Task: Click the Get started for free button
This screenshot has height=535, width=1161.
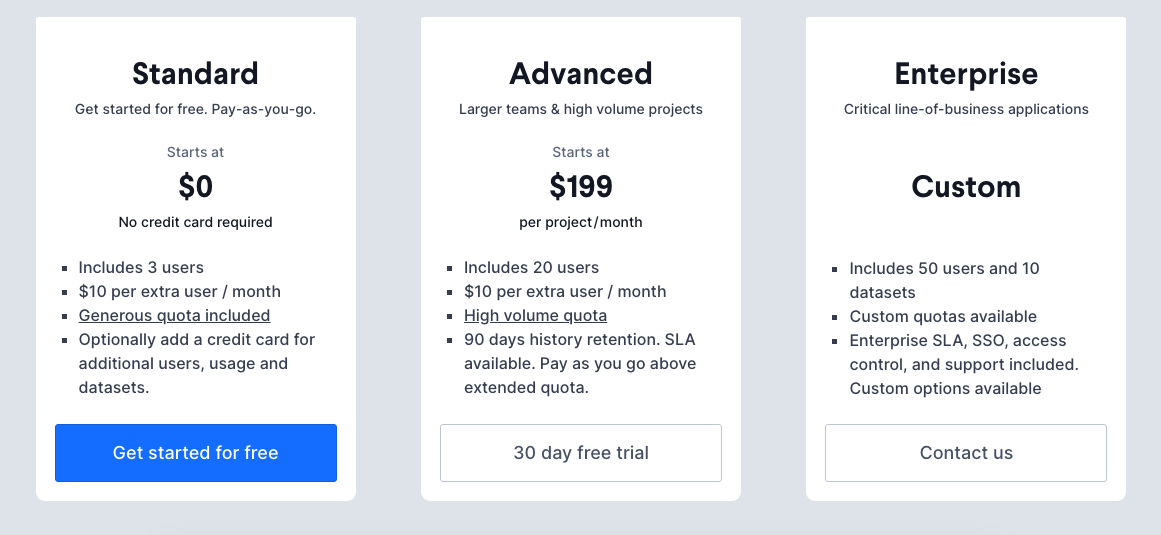Action: pos(195,453)
